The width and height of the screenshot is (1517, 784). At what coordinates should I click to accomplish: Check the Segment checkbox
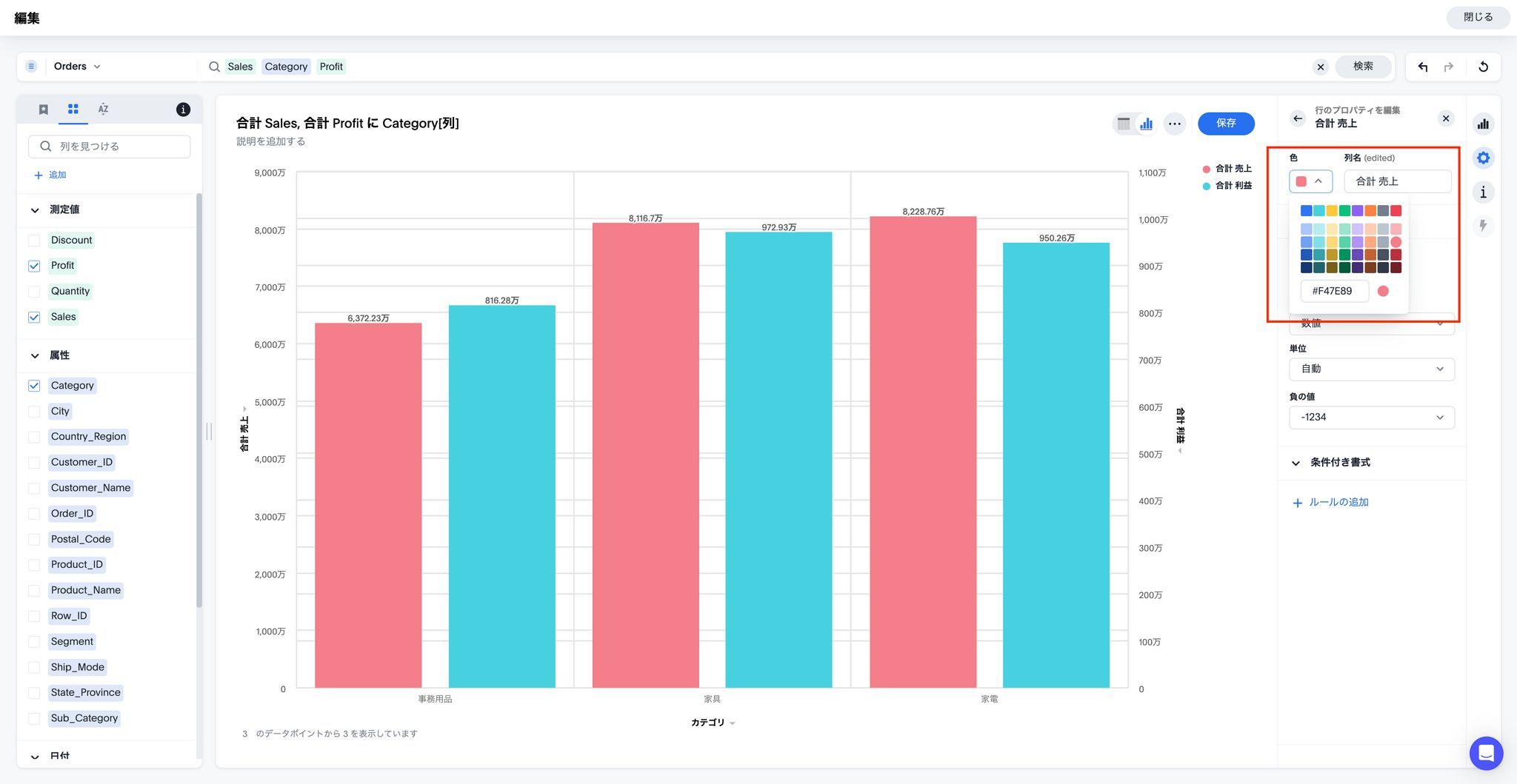tap(34, 642)
